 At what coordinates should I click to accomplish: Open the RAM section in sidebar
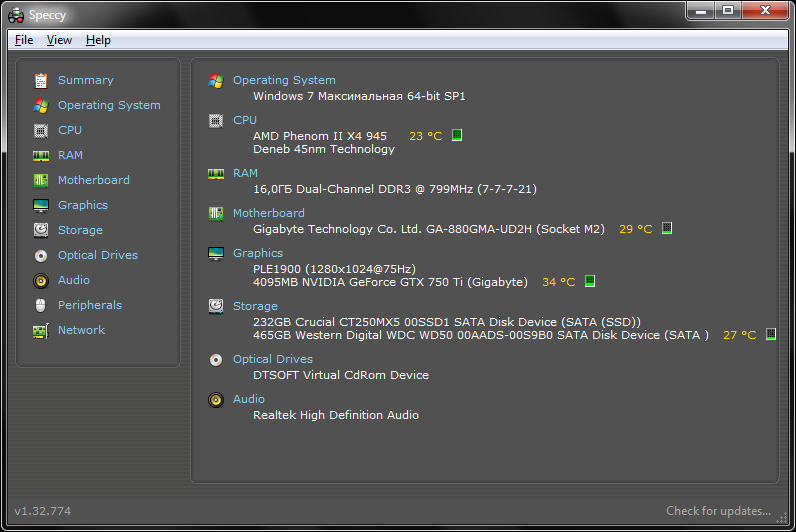coord(70,155)
